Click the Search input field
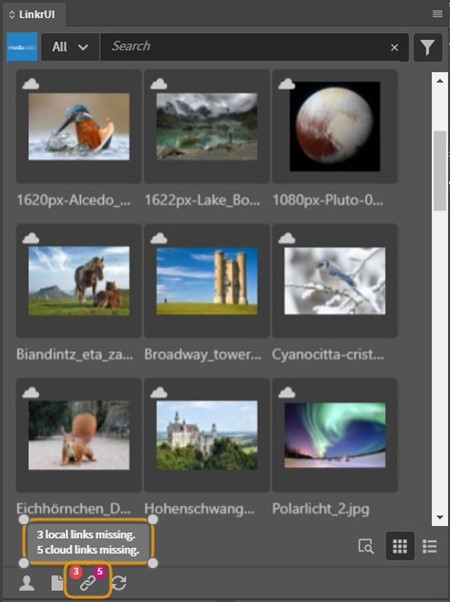This screenshot has width=450, height=602. coord(246,47)
